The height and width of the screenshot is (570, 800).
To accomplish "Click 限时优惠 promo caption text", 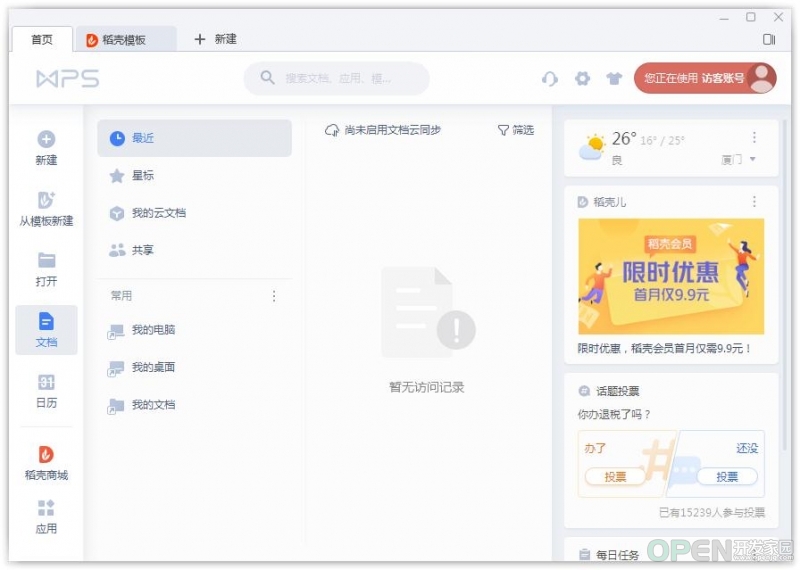I will click(664, 348).
